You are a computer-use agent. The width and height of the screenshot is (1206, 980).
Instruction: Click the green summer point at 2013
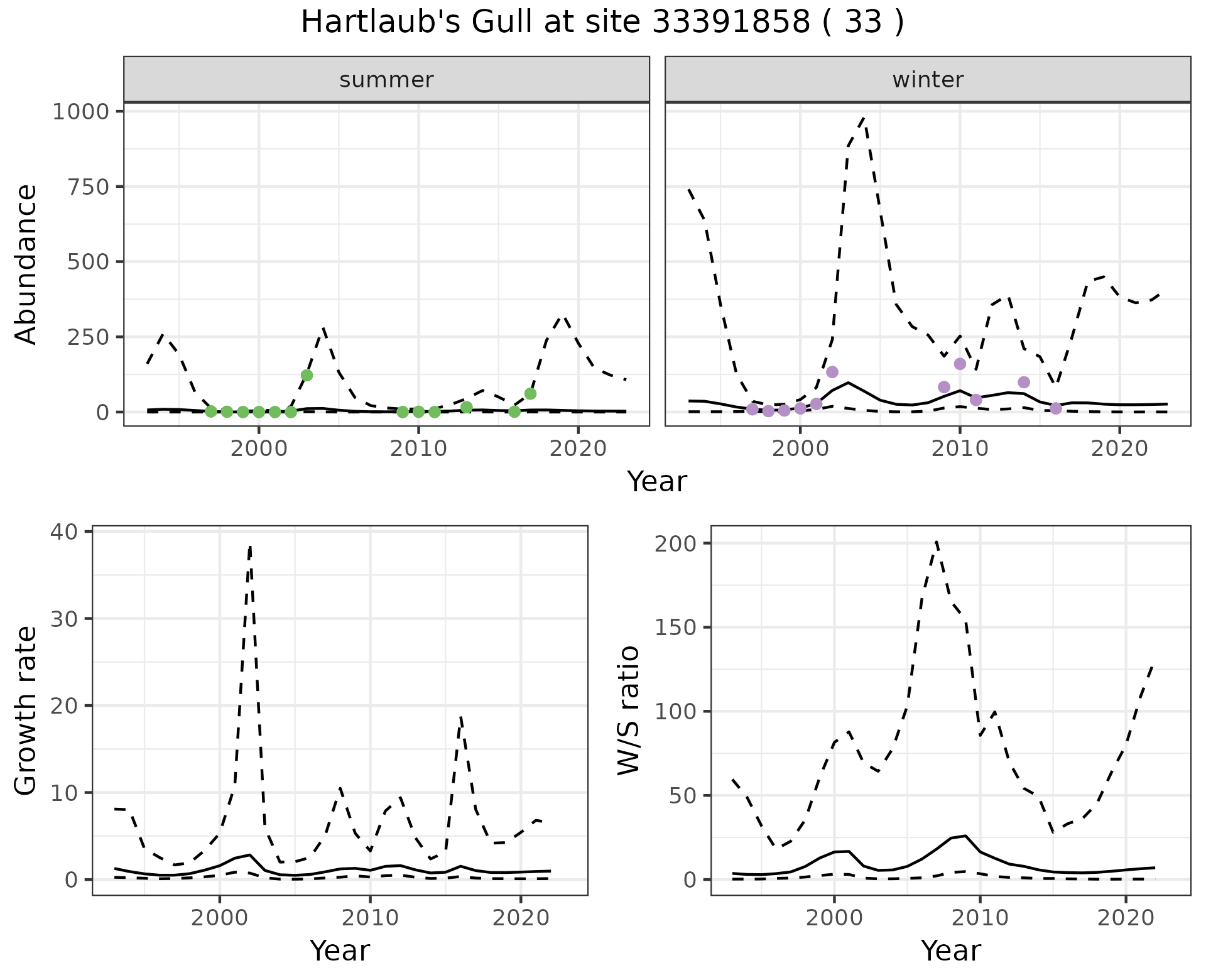coord(466,407)
